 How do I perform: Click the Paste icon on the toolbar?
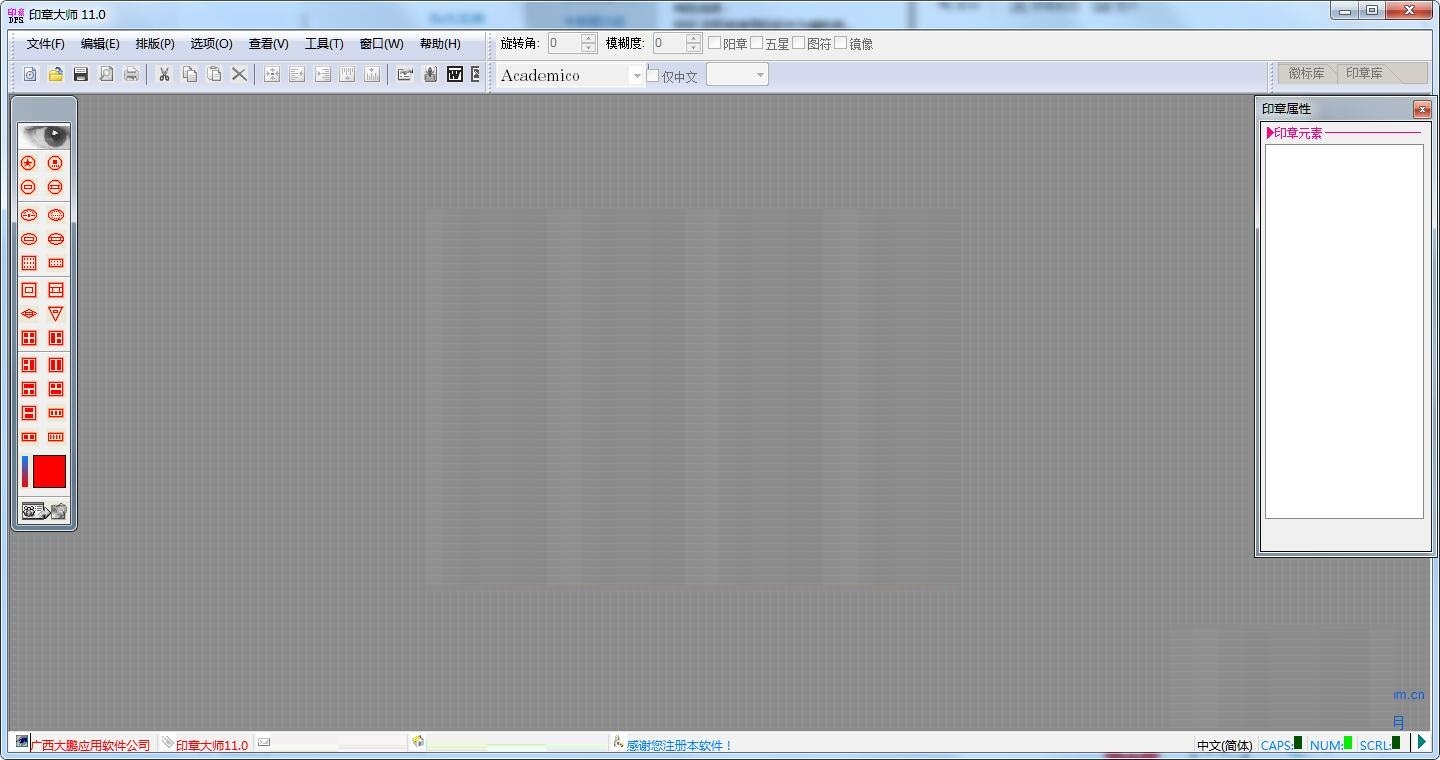click(214, 74)
